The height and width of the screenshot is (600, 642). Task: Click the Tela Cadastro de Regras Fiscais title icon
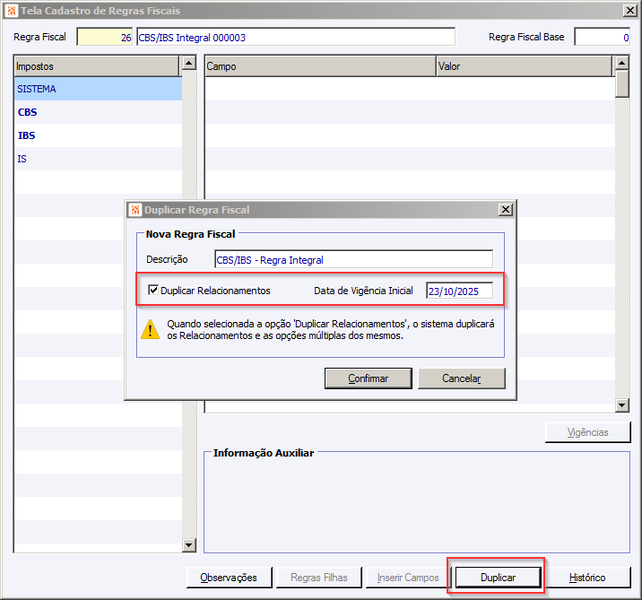(x=11, y=11)
